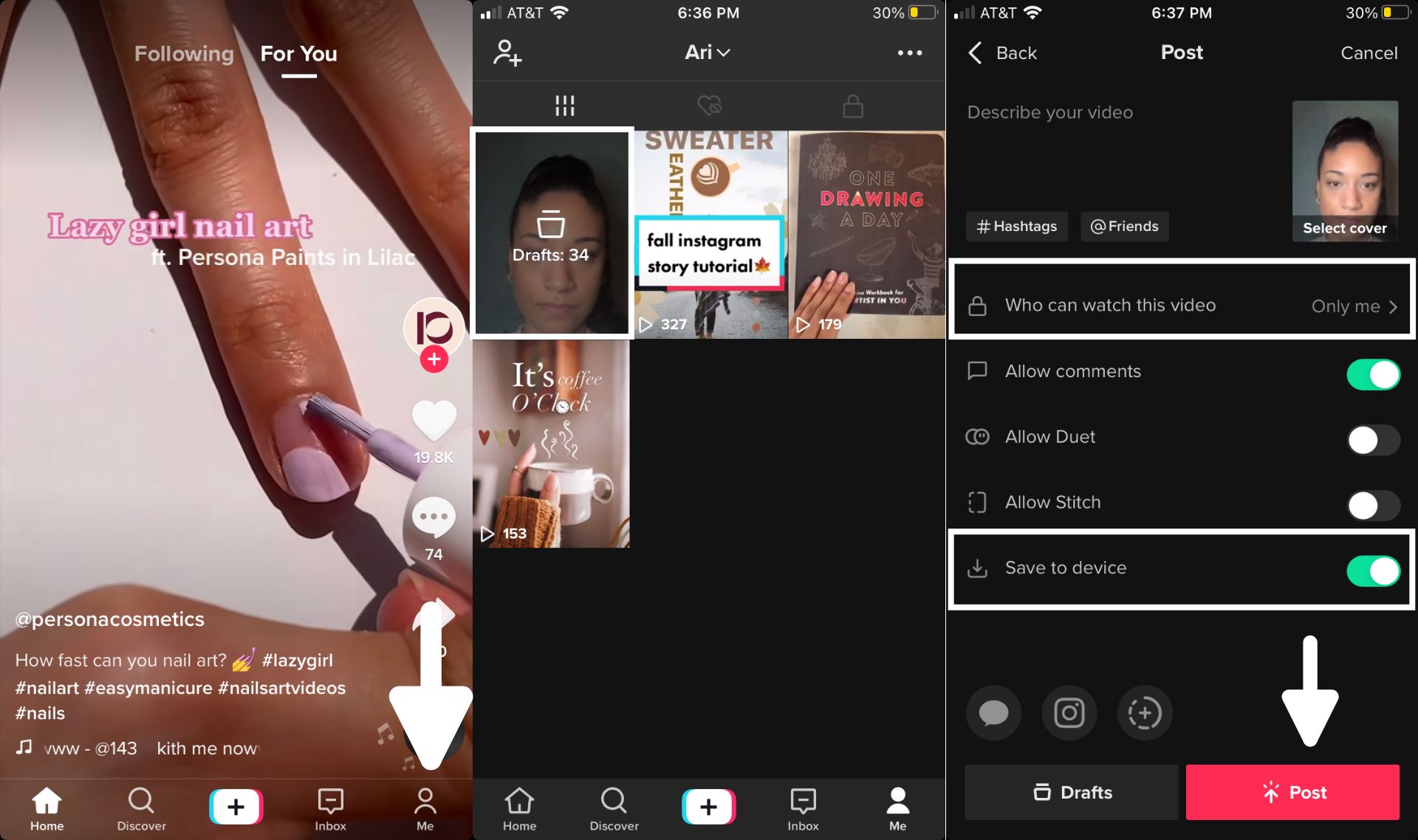1418x840 pixels.
Task: Tap the three dots overflow menu top right
Action: (910, 52)
